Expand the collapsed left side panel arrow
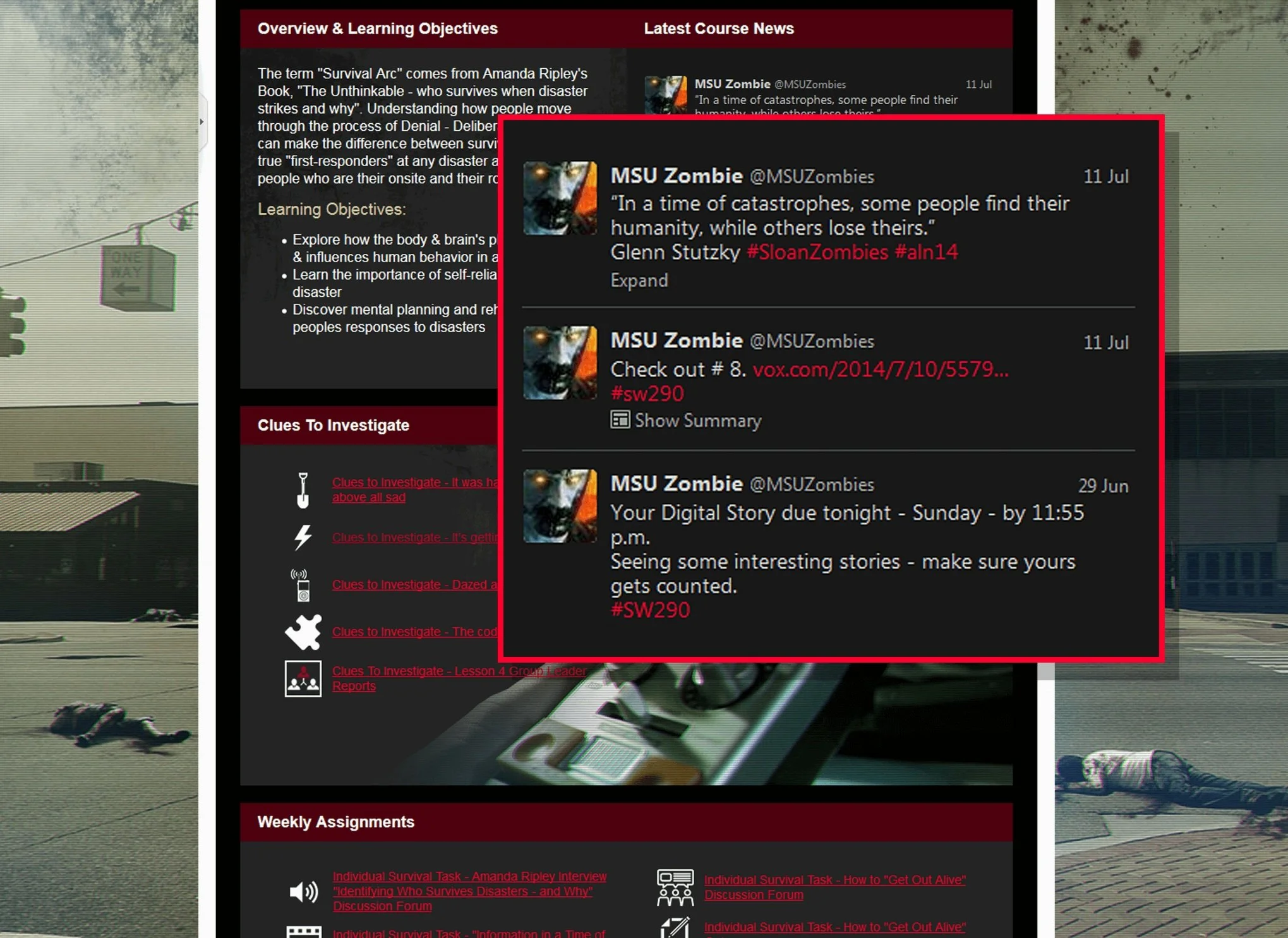 (x=202, y=121)
